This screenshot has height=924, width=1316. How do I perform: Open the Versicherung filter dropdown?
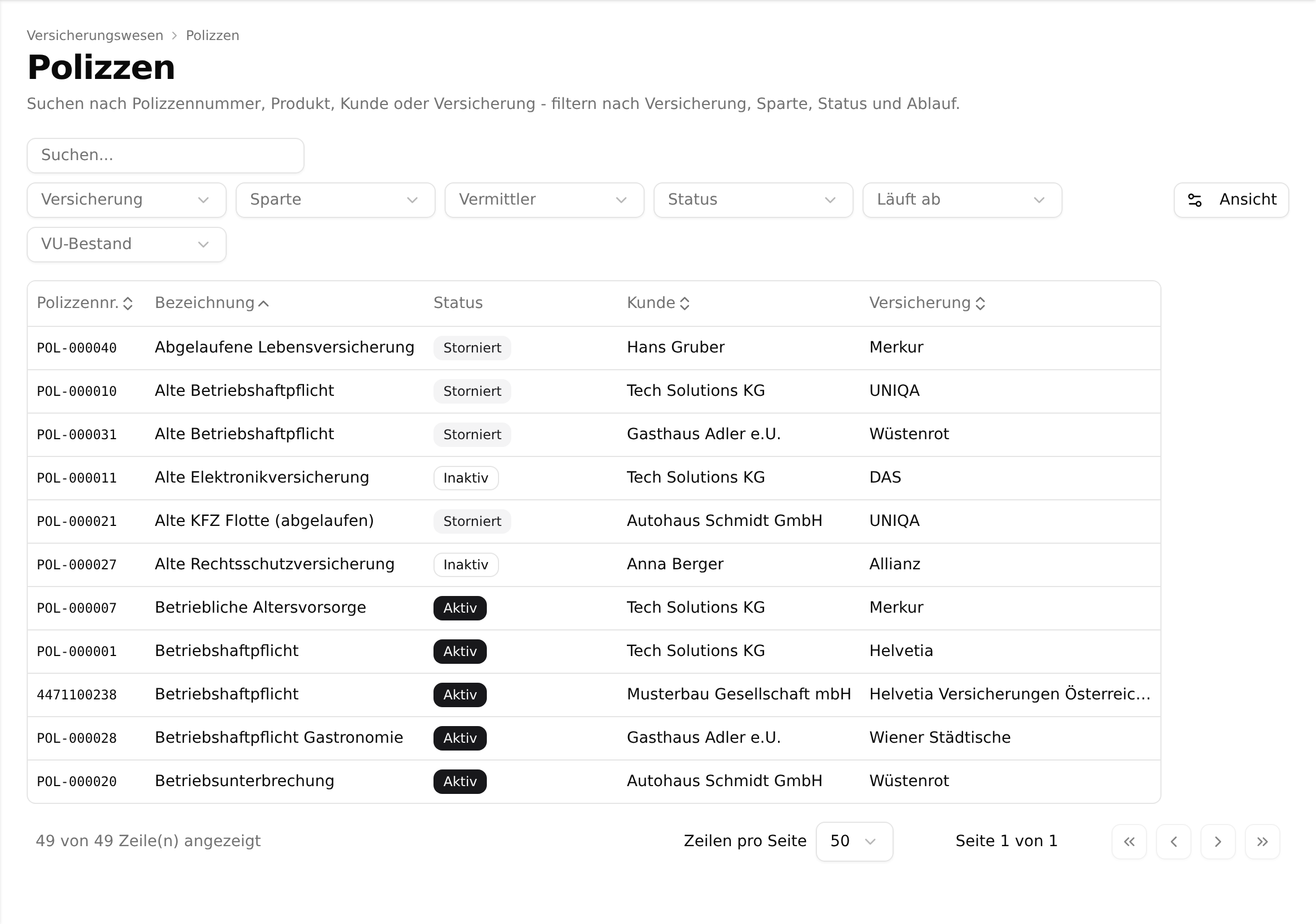[126, 200]
